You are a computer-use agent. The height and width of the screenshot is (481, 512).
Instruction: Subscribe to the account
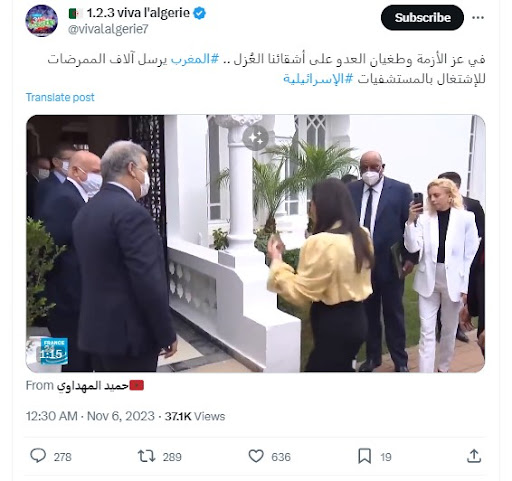(422, 18)
